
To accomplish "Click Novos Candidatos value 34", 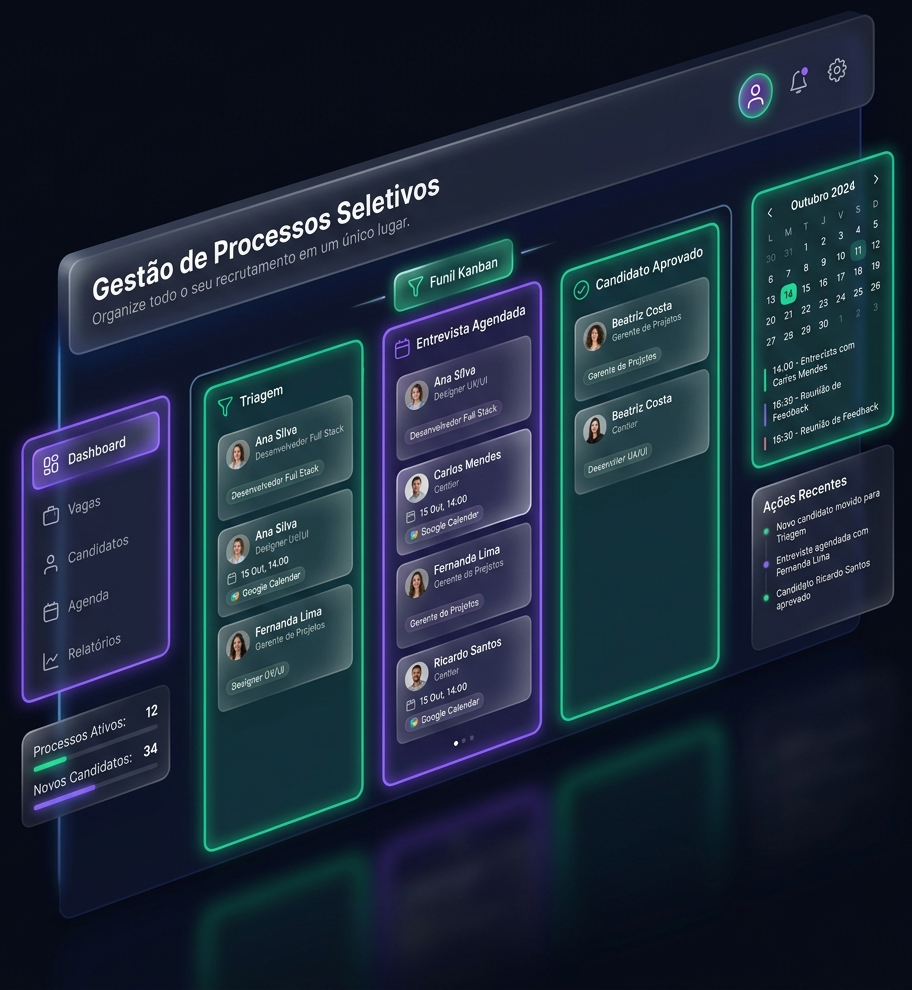I will [x=150, y=750].
